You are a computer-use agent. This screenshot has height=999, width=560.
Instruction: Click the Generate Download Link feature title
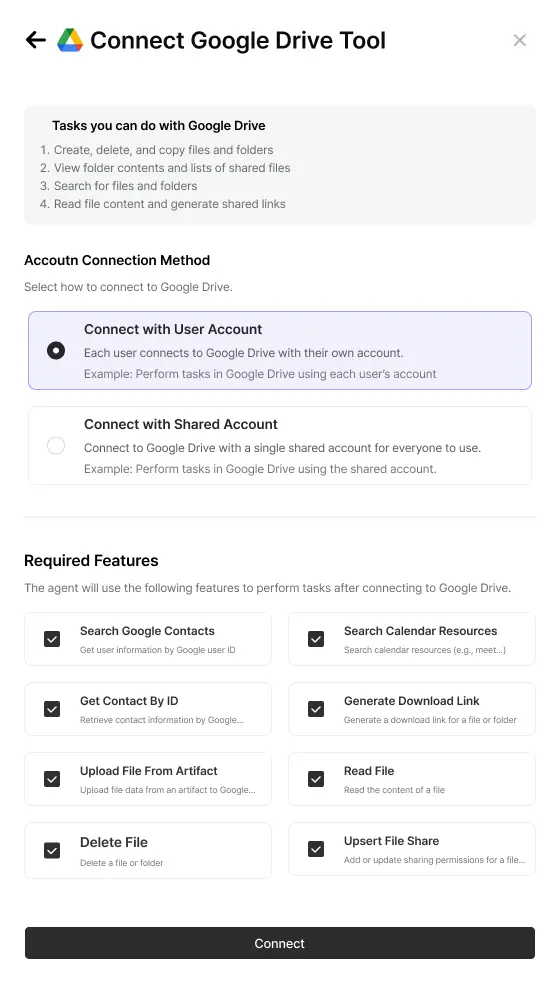[412, 701]
